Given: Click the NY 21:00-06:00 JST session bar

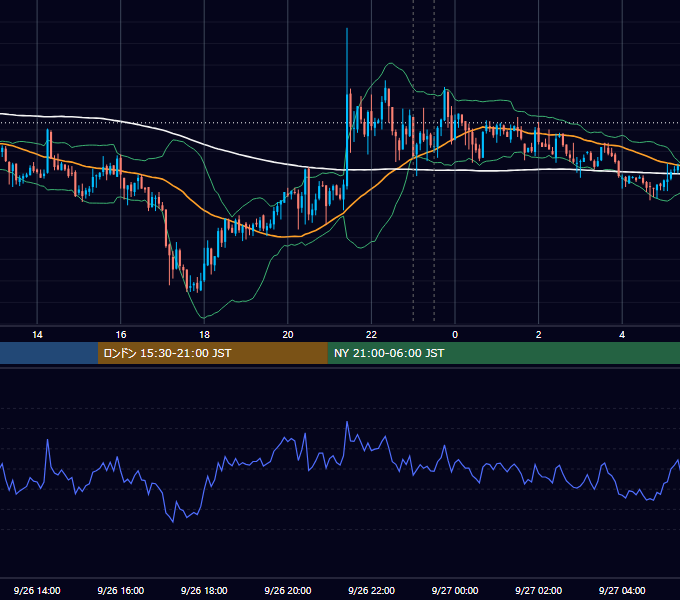Looking at the screenshot, I should pos(503,353).
